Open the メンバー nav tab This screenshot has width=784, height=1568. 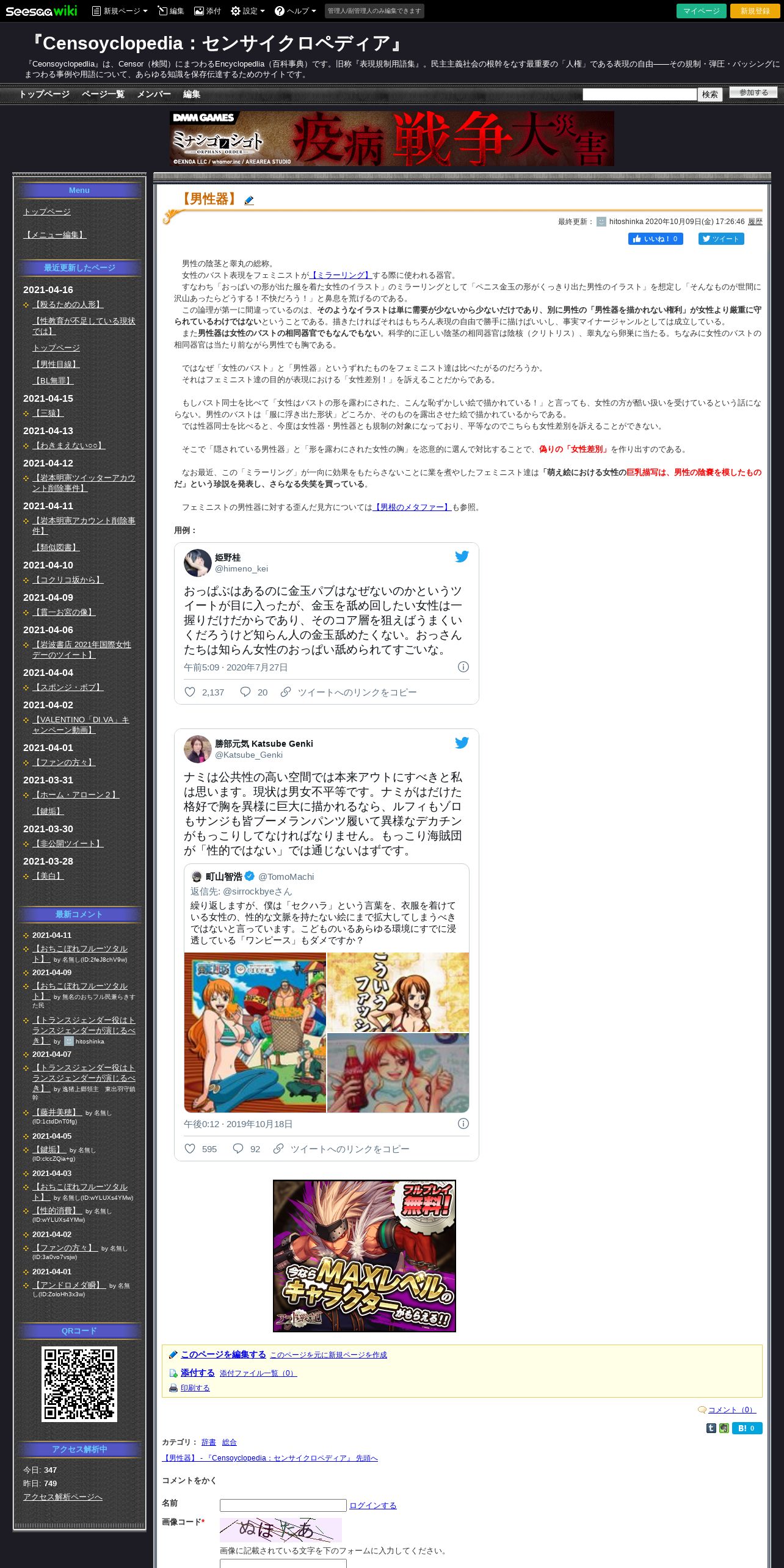tap(153, 94)
